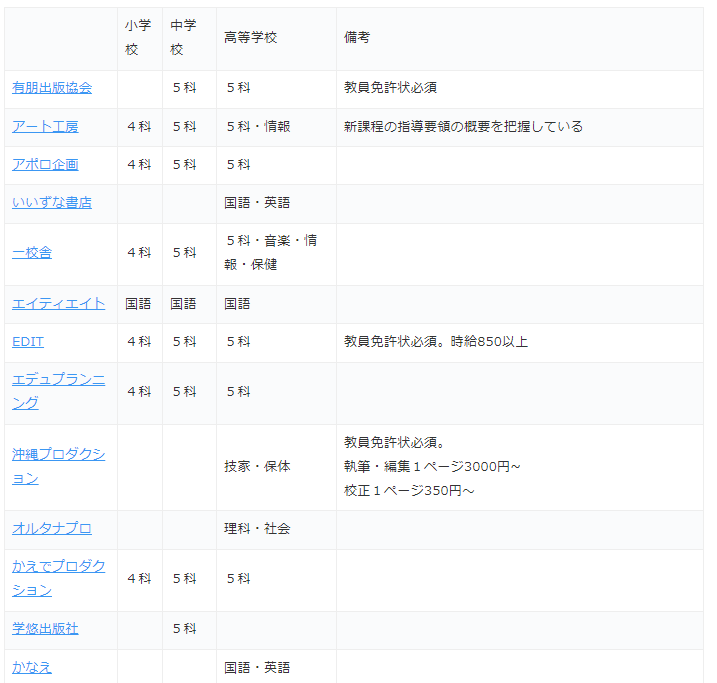
Task: Click 新課程の指導要領の概要を把握している note
Action: point(463,127)
